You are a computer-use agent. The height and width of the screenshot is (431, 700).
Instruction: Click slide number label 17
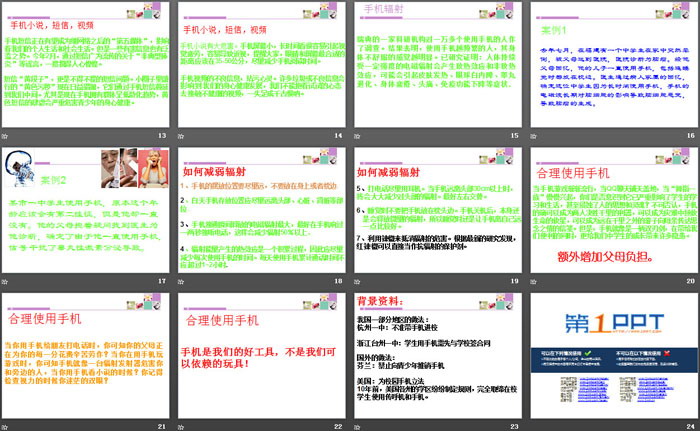click(162, 281)
